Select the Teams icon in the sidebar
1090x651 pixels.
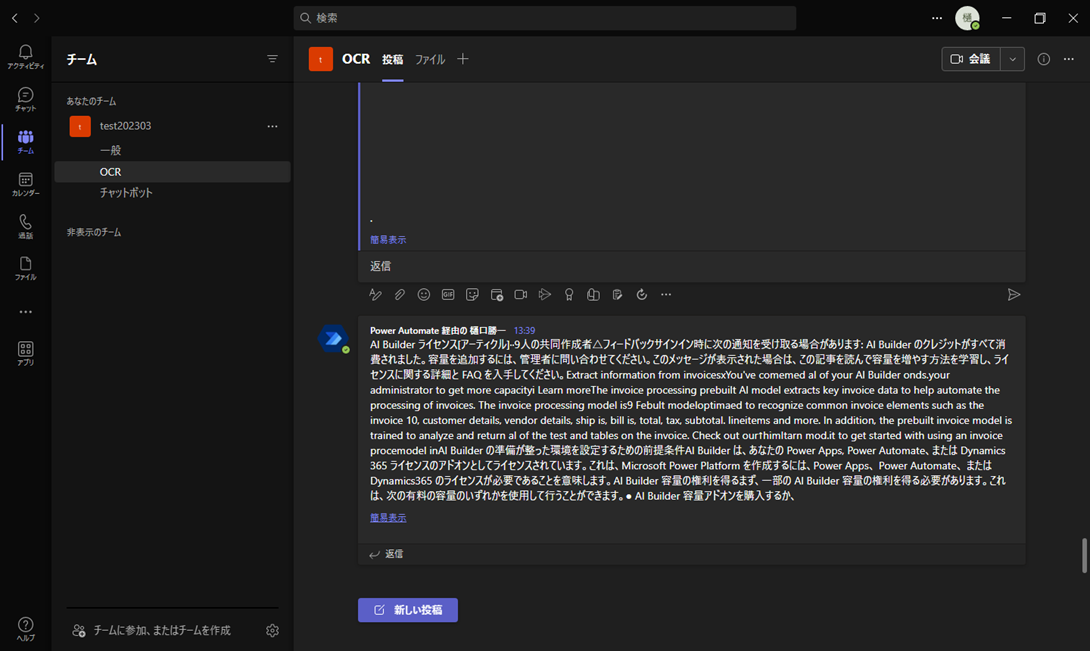pos(26,141)
